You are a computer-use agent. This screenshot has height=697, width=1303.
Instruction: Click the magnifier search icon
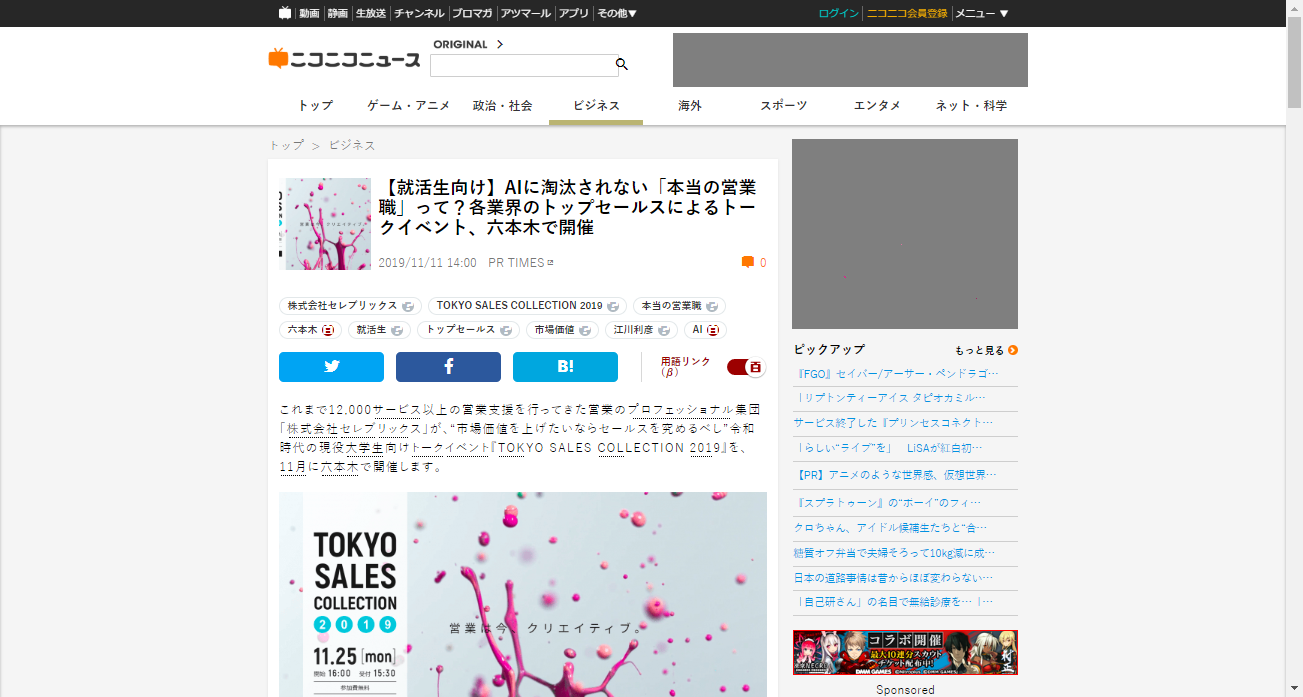(622, 64)
